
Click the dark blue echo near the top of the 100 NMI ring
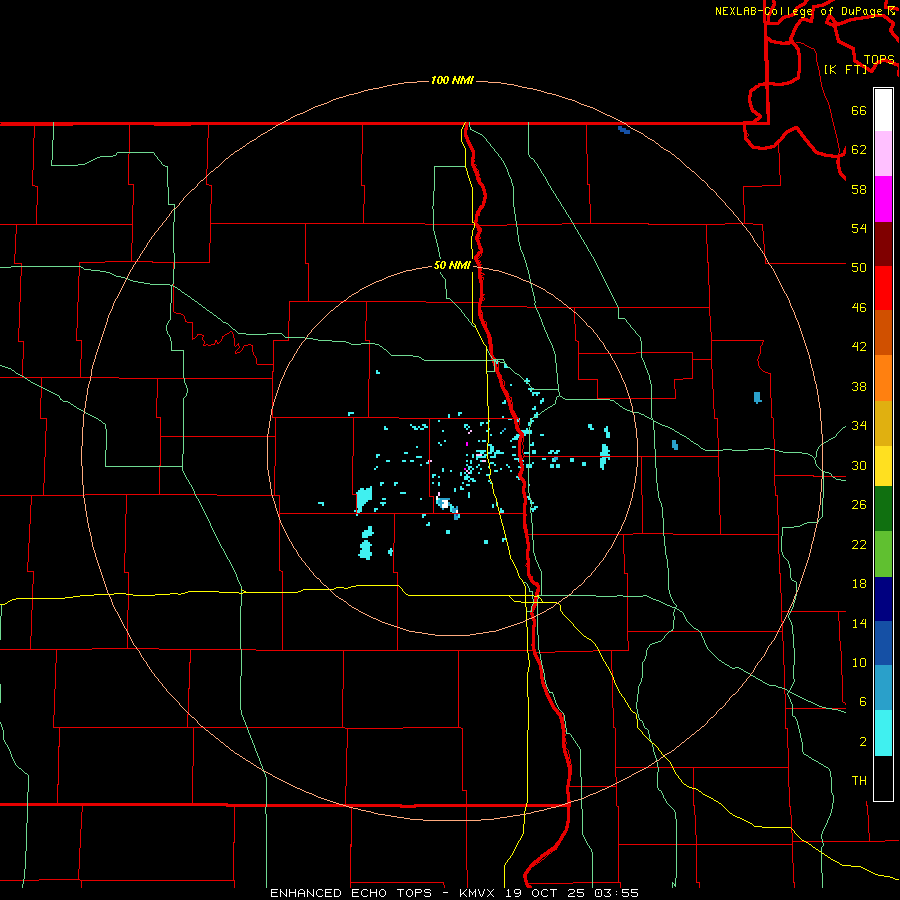tap(624, 130)
